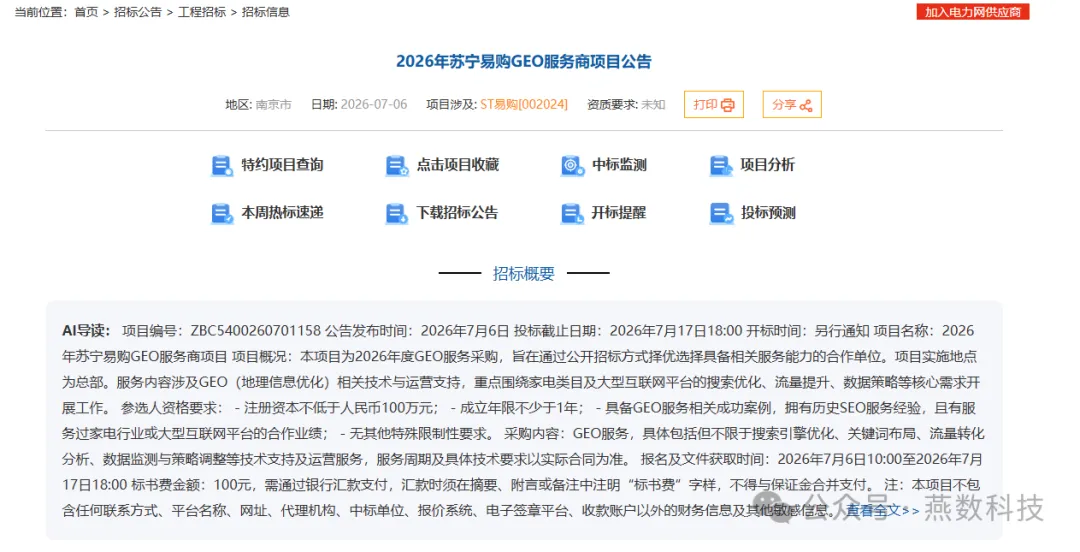The image size is (1080, 552).
Task: Click the 开标提醒 icon
Action: 572,213
